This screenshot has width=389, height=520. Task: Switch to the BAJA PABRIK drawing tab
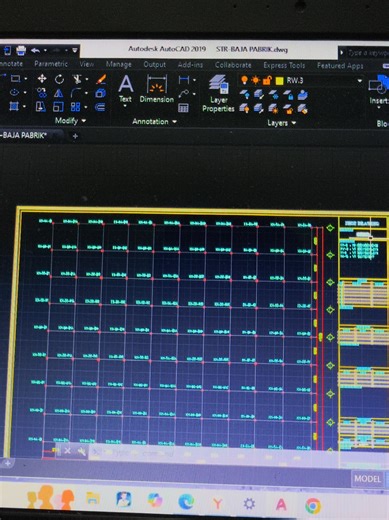tap(24, 135)
